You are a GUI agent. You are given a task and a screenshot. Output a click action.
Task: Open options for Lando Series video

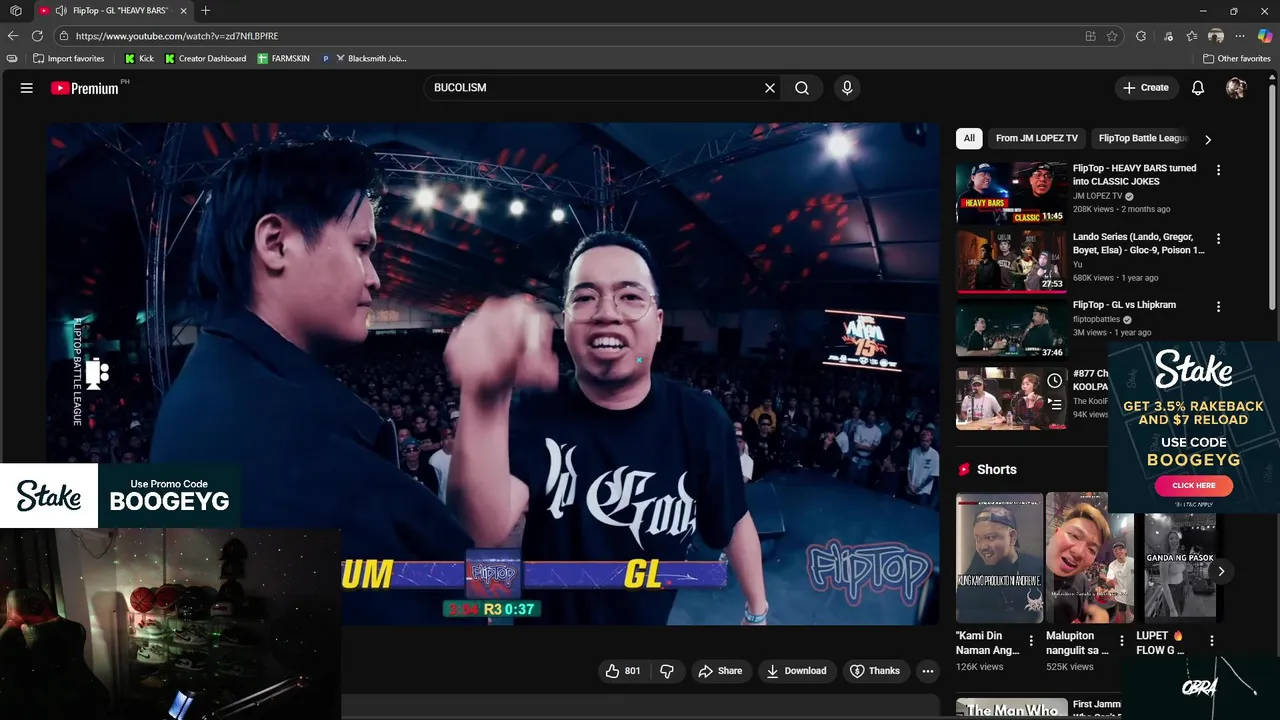pyautogui.click(x=1218, y=239)
